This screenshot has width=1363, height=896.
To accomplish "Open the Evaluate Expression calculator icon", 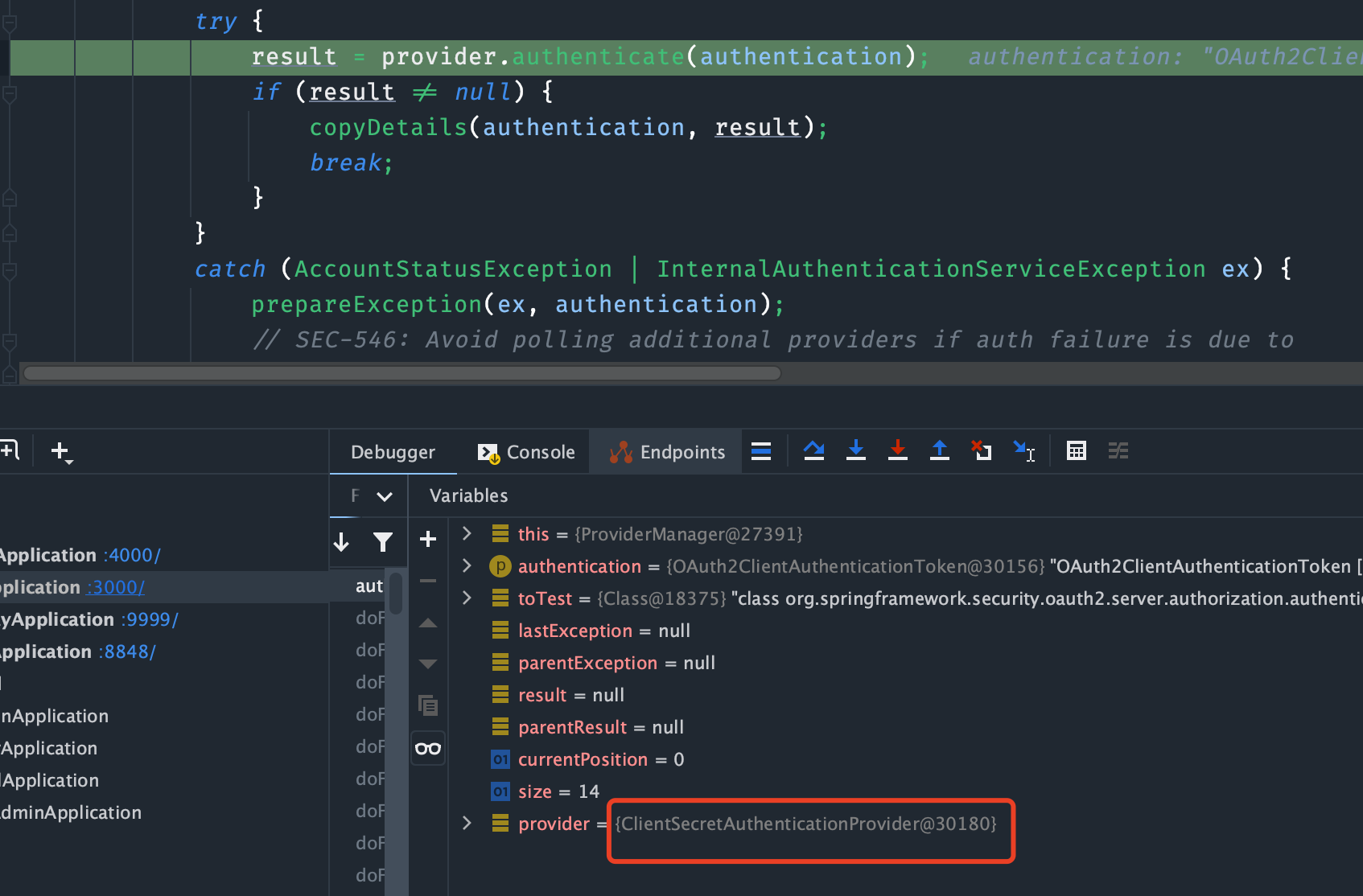I will coord(1077,451).
